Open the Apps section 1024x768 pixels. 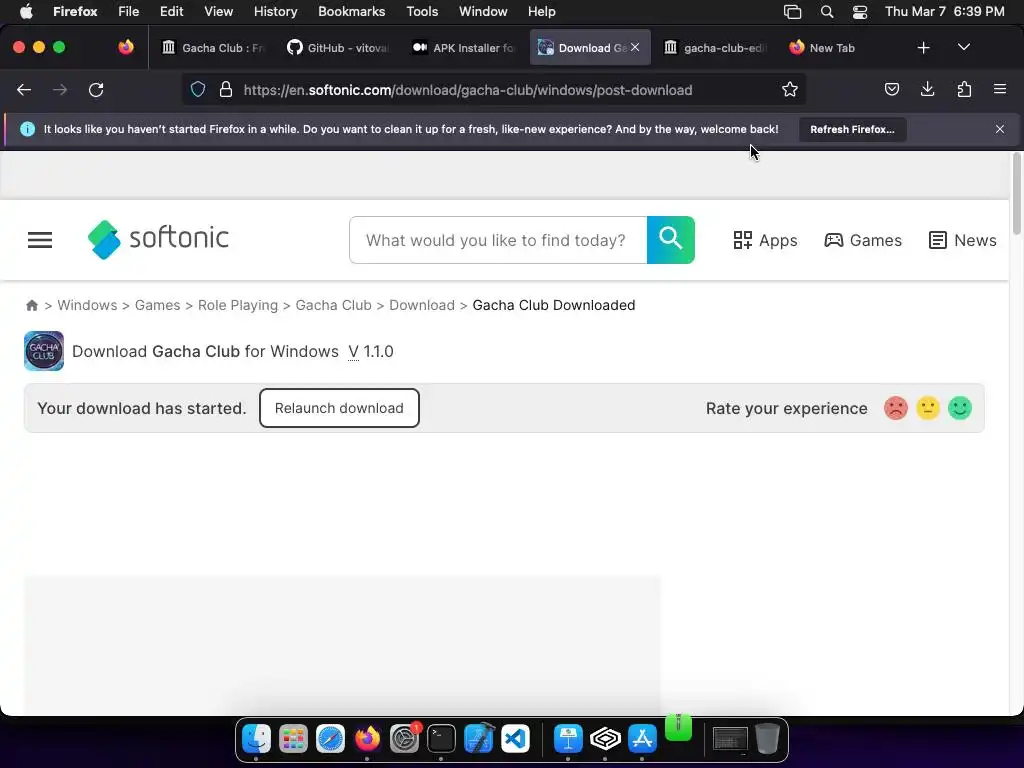pyautogui.click(x=765, y=240)
